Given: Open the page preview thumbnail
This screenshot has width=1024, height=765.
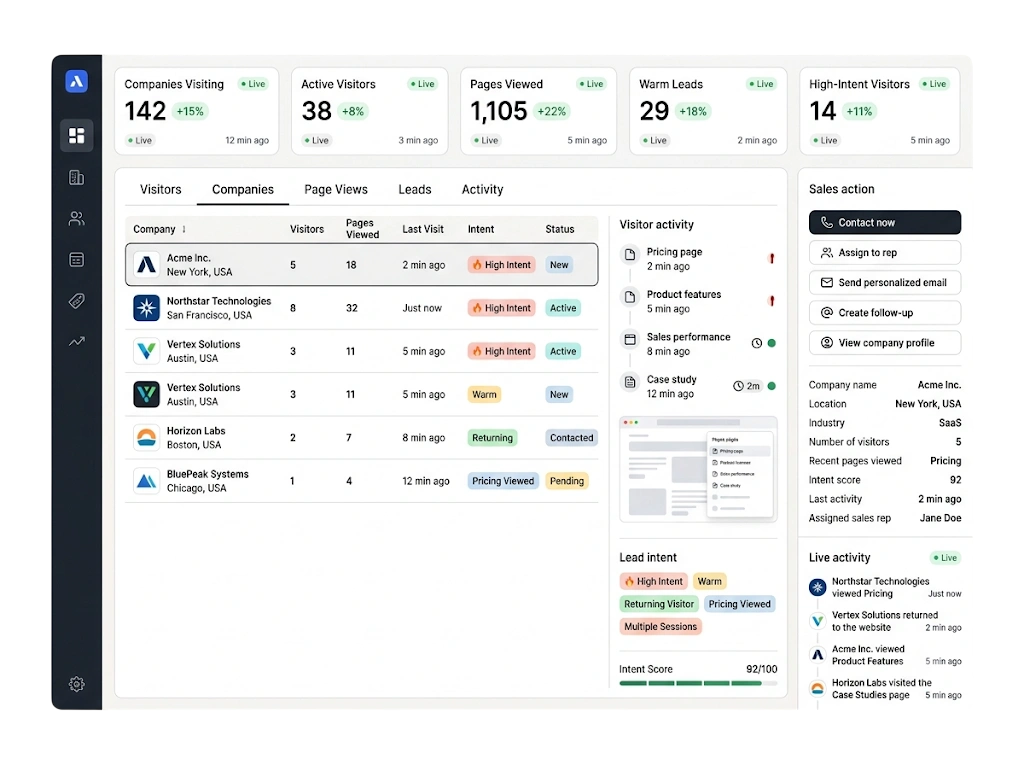Looking at the screenshot, I should click(698, 469).
